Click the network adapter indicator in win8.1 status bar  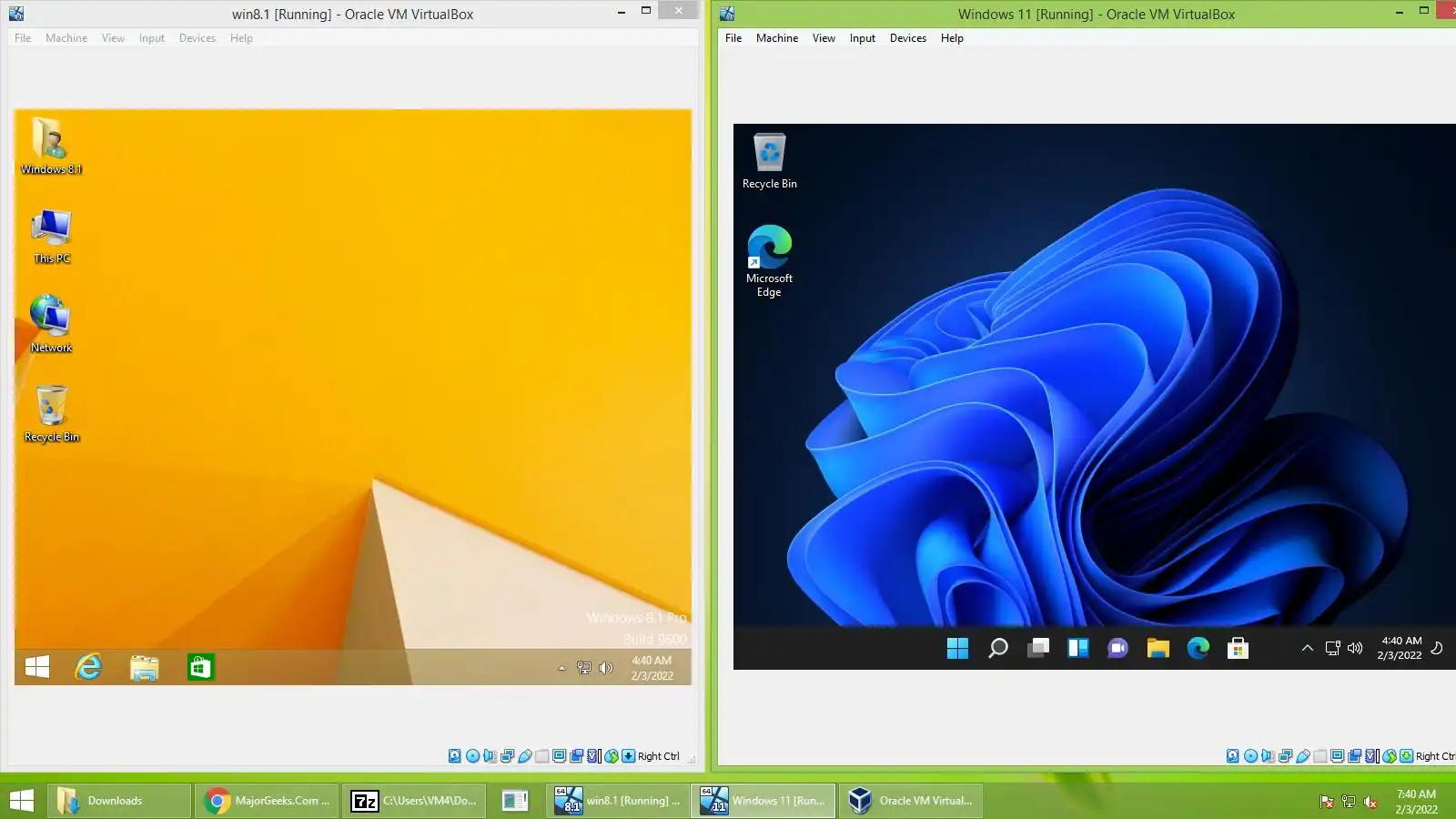click(507, 756)
